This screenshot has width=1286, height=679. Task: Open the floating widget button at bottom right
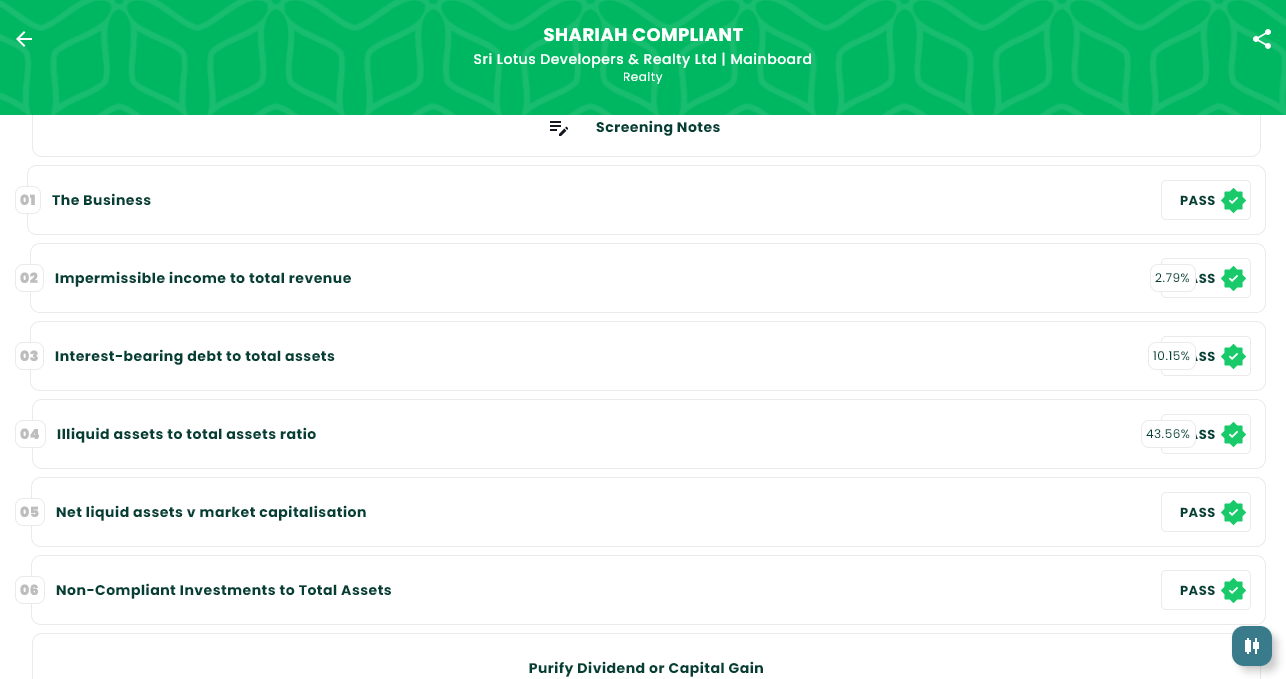[x=1252, y=646]
